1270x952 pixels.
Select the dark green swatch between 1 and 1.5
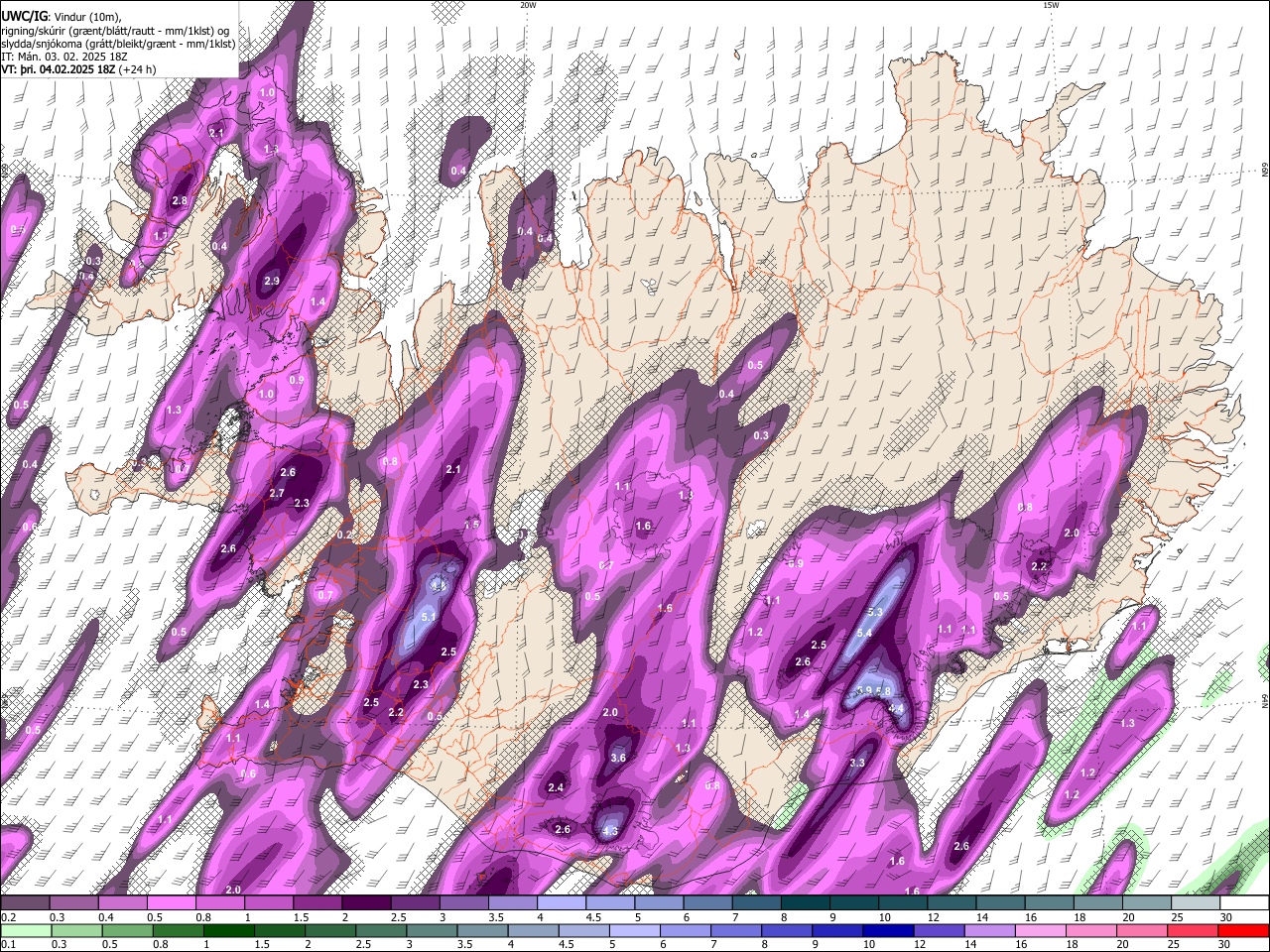click(228, 930)
